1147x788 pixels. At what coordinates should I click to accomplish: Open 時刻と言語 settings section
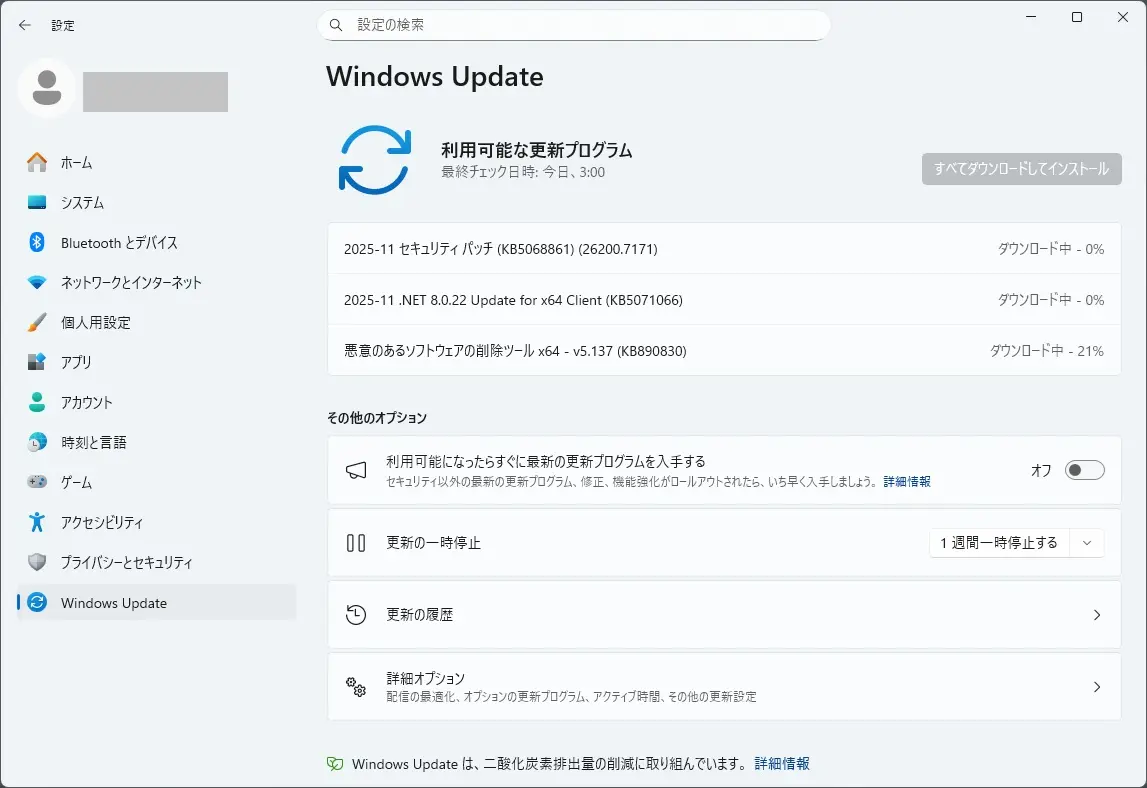[93, 442]
